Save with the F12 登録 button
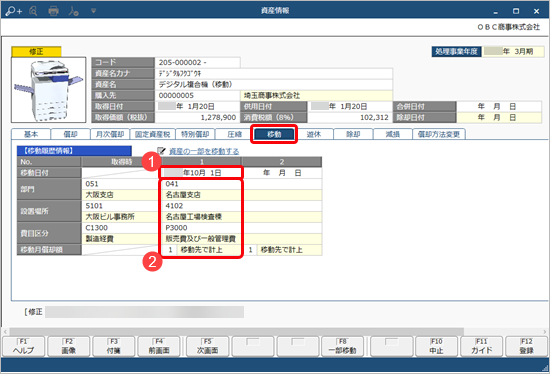 point(526,346)
